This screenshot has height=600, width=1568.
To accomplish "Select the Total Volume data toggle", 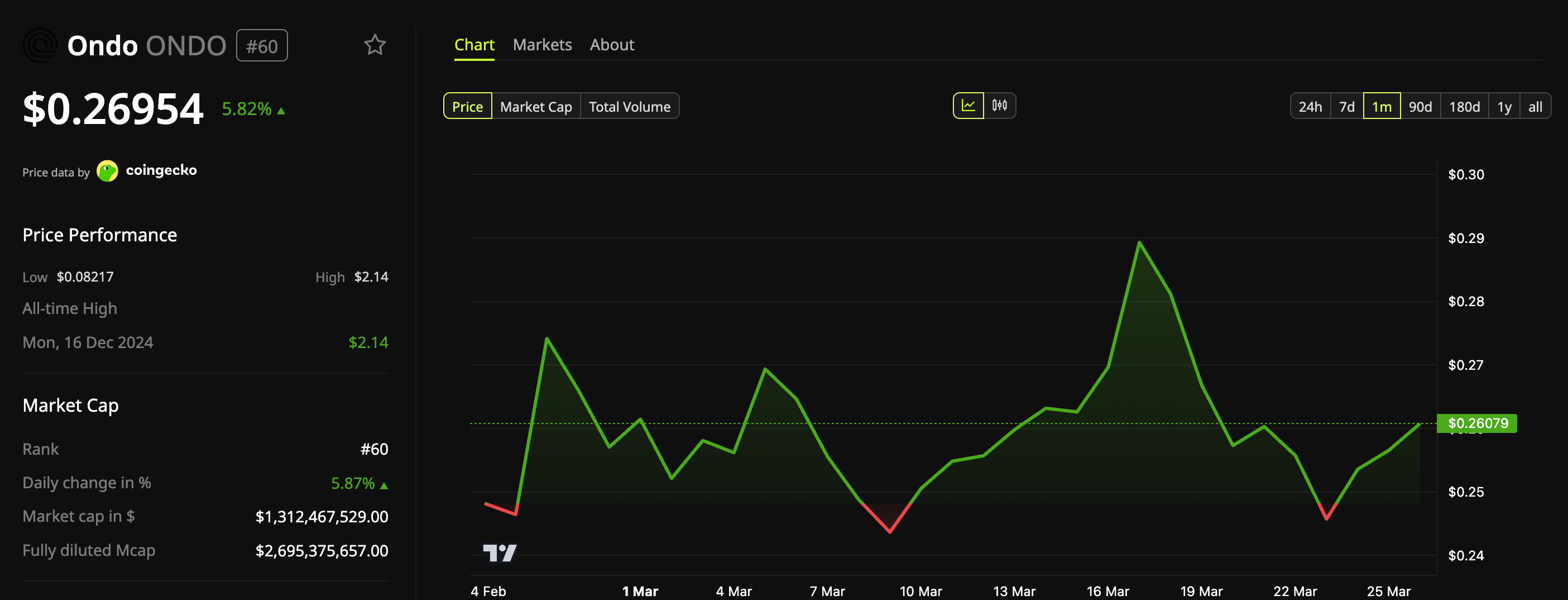I will [x=630, y=107].
